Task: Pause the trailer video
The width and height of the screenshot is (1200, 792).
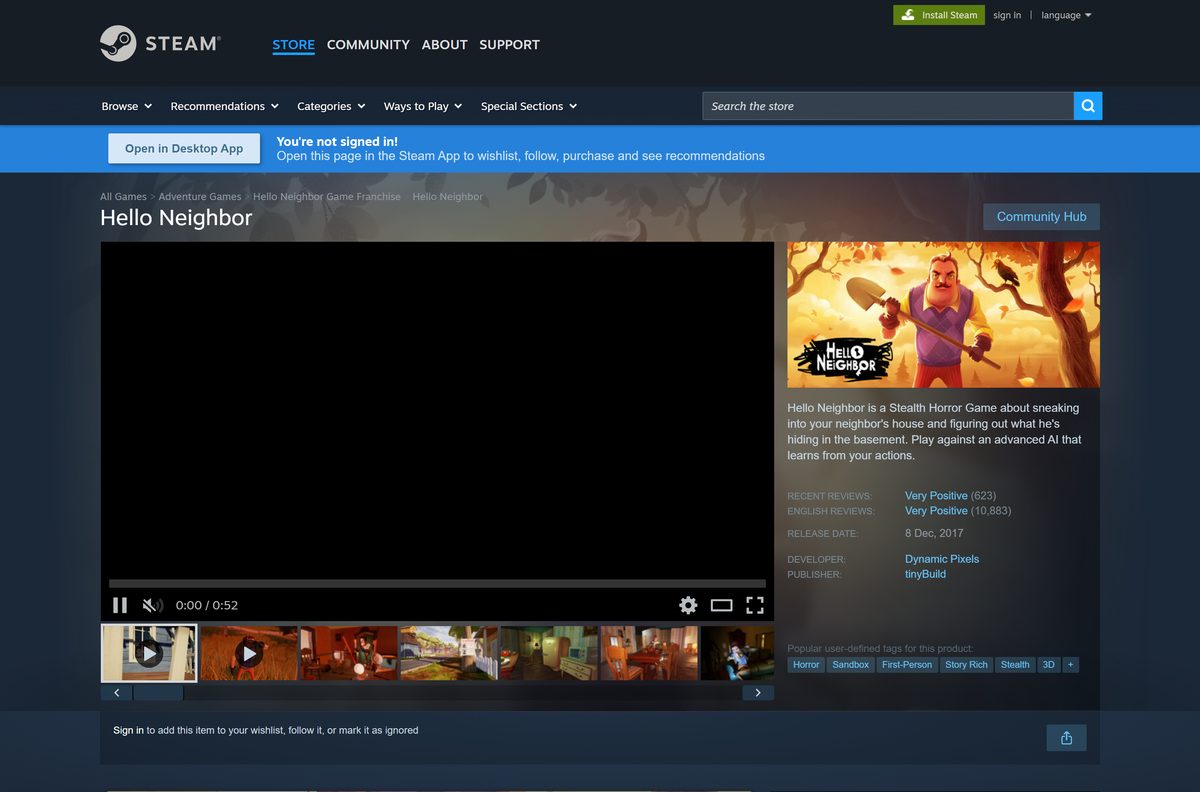Action: (x=120, y=605)
